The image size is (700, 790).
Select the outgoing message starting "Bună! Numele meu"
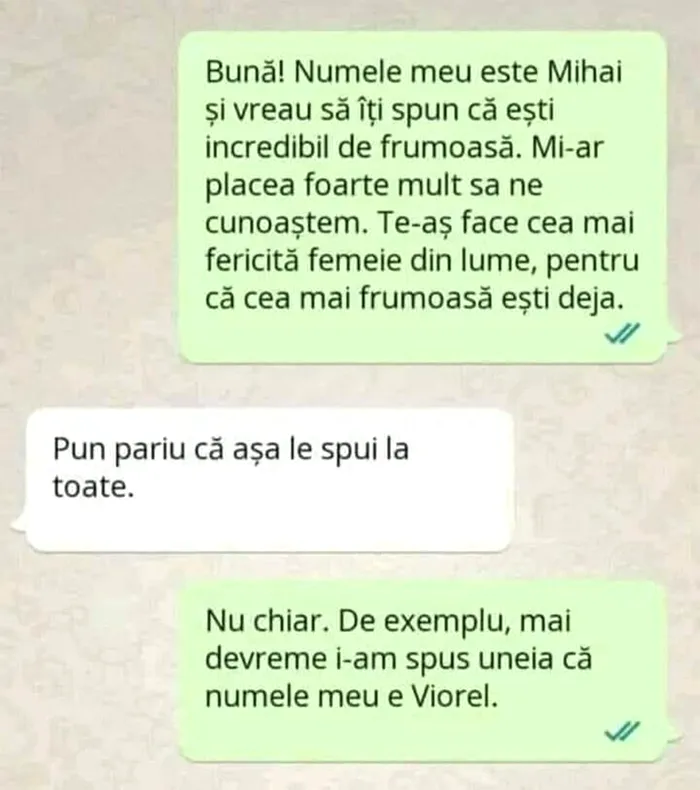[422, 197]
